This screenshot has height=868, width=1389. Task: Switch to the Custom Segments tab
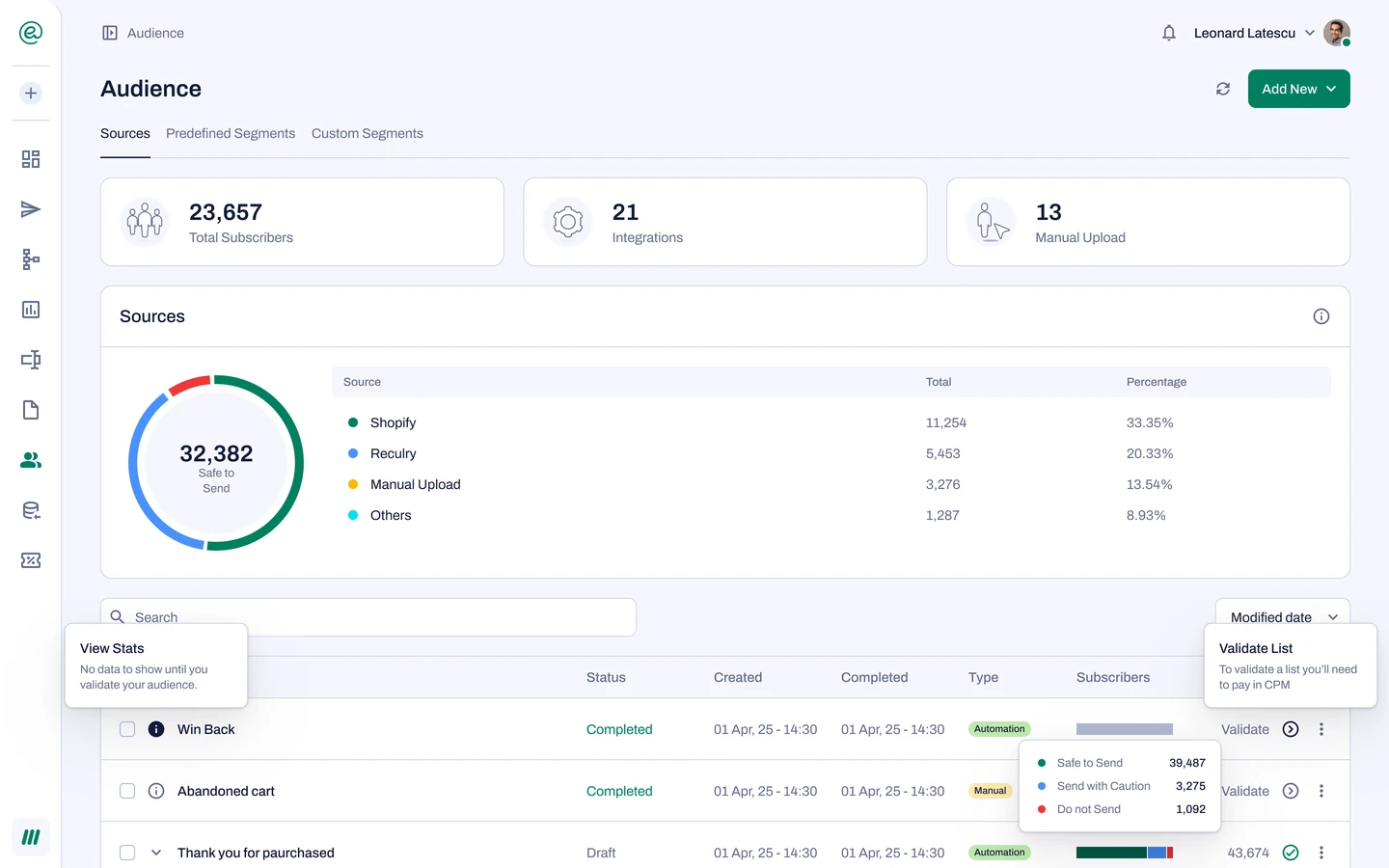tap(368, 133)
